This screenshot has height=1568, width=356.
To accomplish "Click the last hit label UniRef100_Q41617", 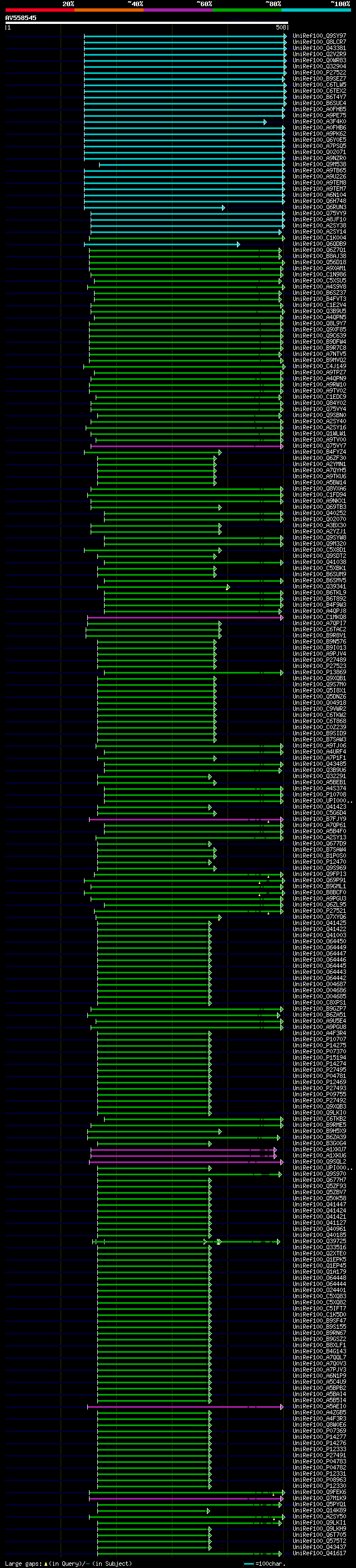I will [319, 1553].
